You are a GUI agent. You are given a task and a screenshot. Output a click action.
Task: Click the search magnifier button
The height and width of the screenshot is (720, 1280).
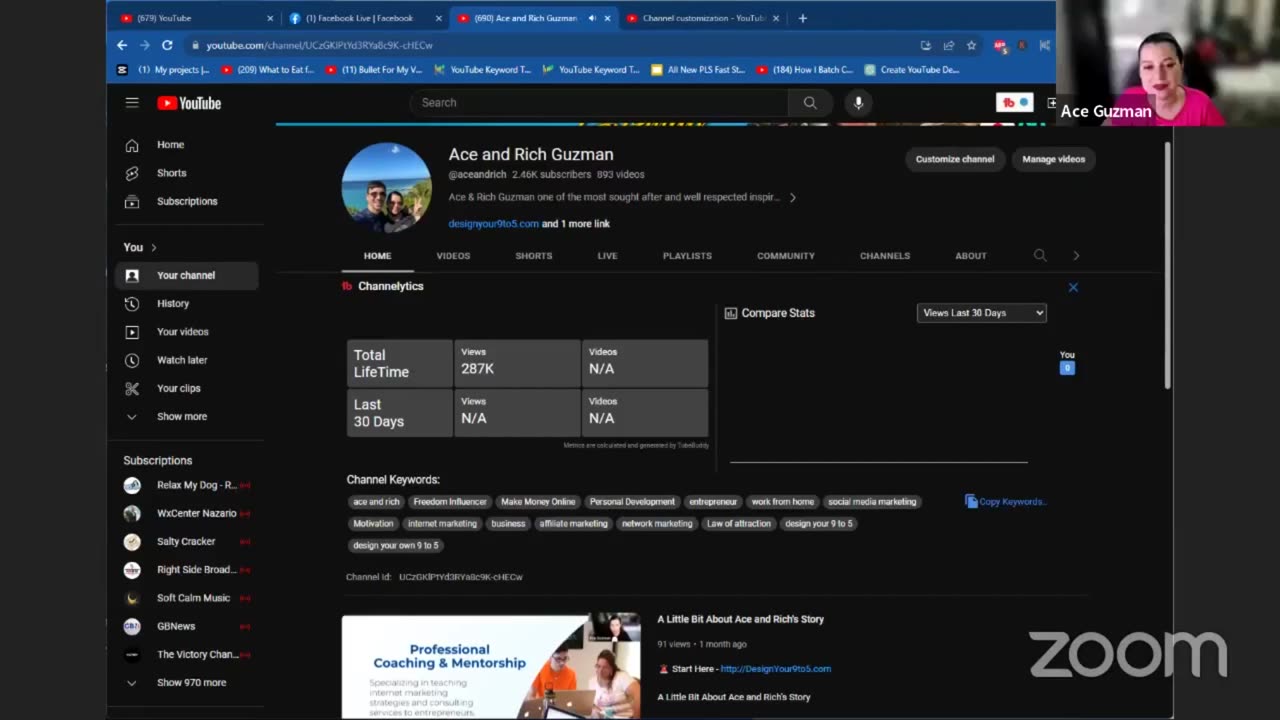(x=810, y=102)
